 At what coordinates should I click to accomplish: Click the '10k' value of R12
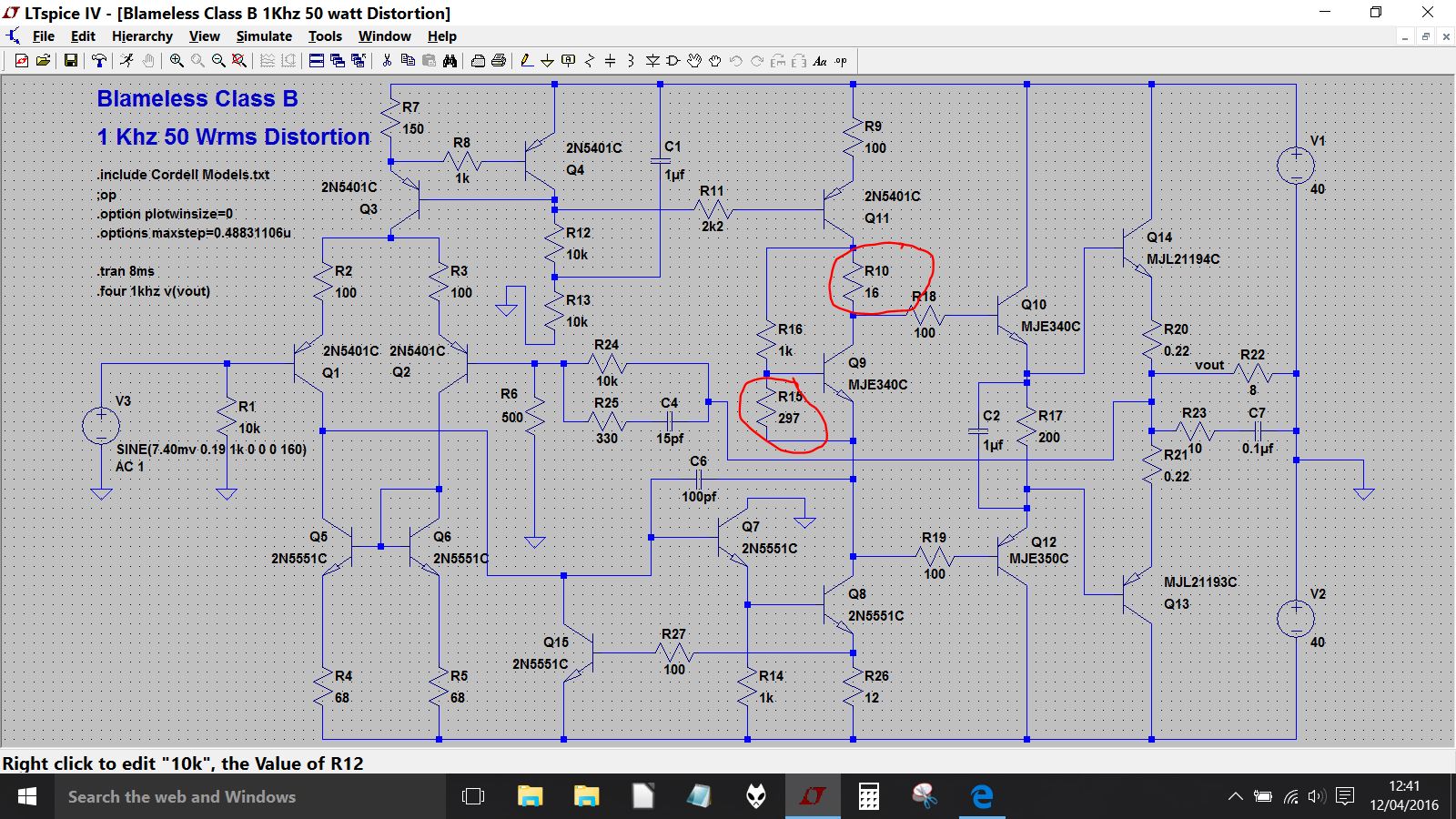[x=577, y=255]
